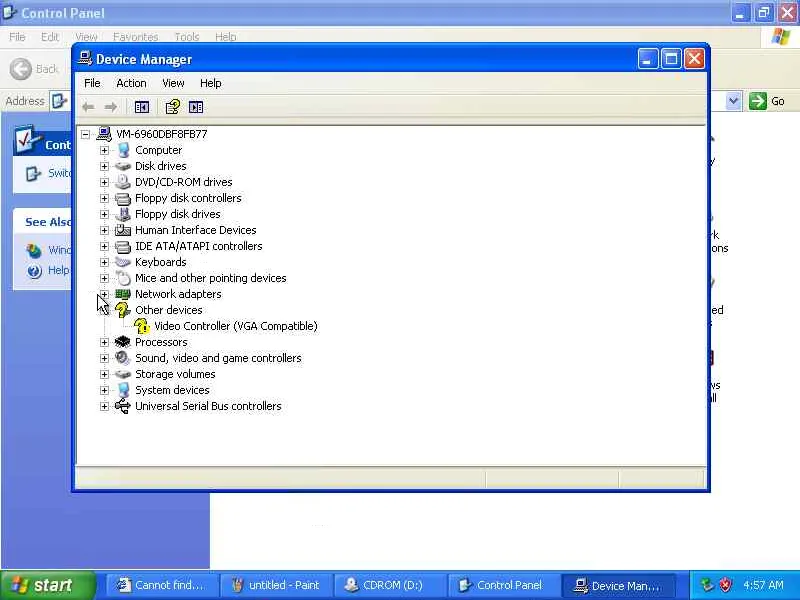Click the Device Manager taskbar button
800x600 pixels.
click(x=619, y=585)
